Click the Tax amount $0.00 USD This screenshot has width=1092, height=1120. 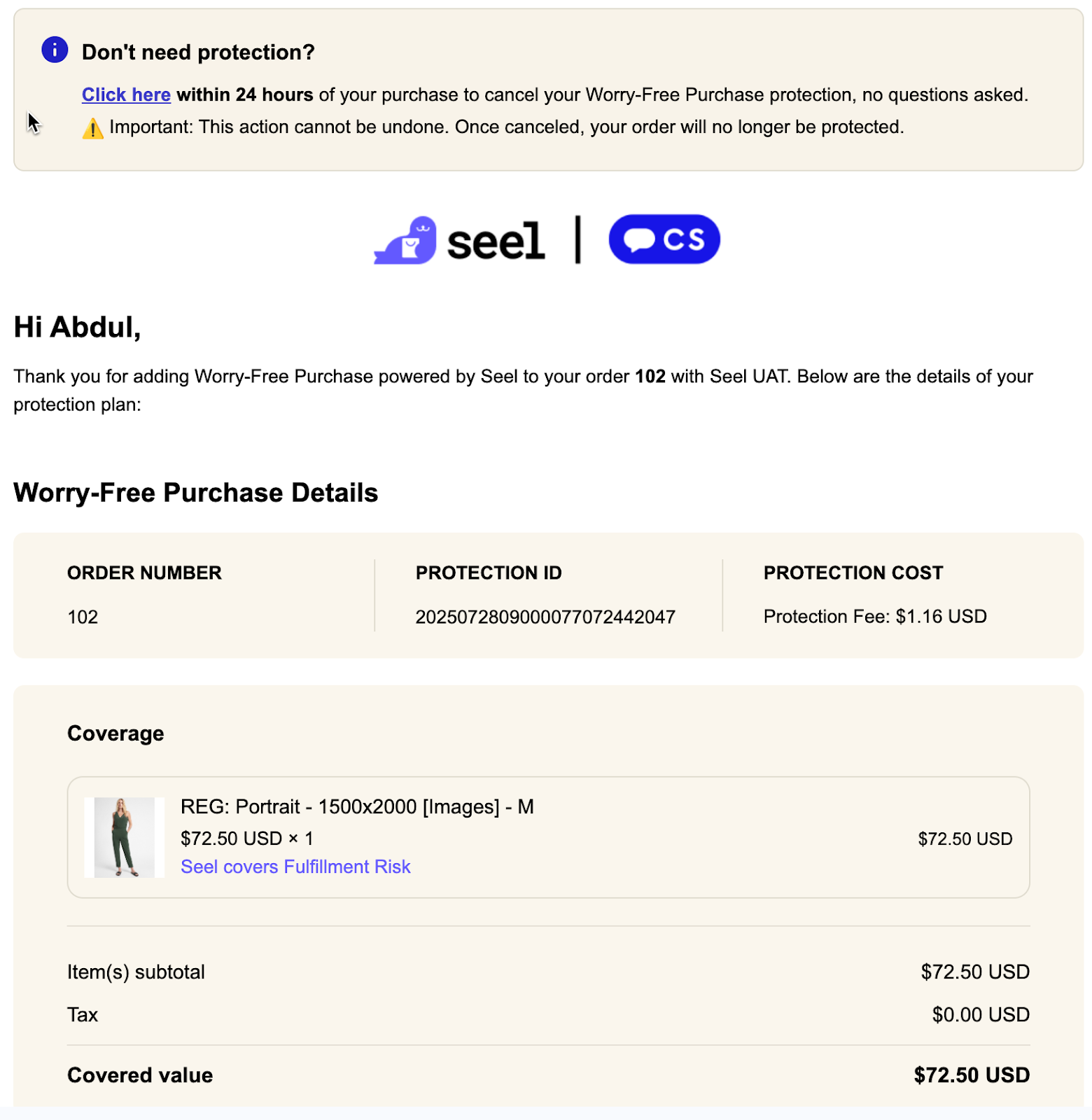[980, 1014]
